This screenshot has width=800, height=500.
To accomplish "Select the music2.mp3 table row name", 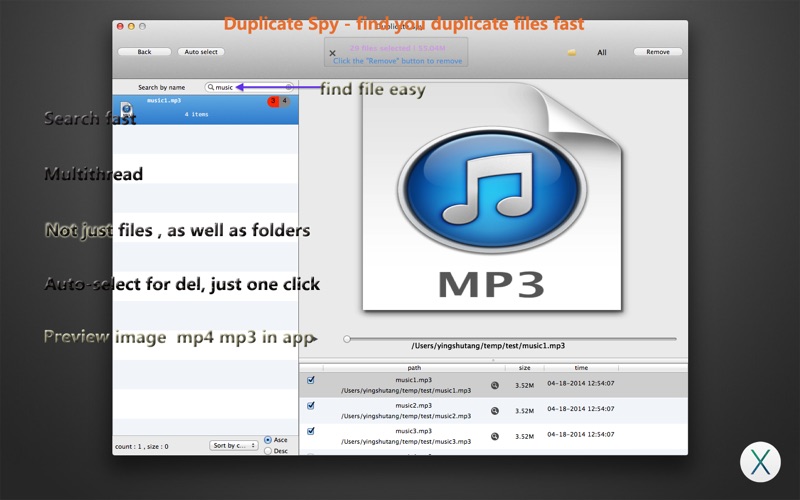I will (x=414, y=405).
